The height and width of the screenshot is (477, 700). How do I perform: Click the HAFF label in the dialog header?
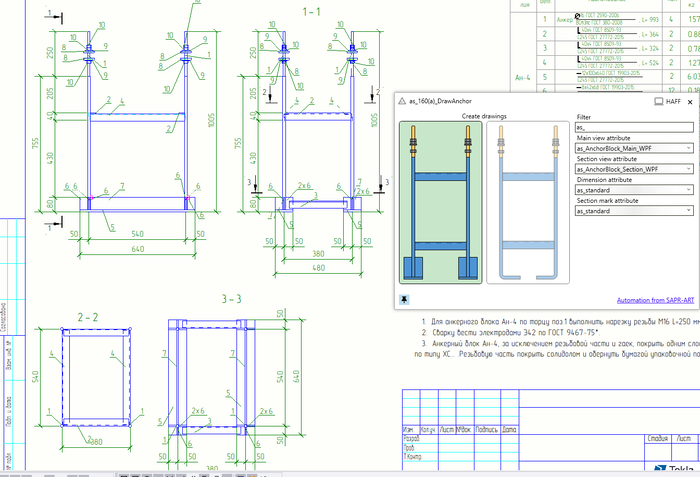click(674, 101)
